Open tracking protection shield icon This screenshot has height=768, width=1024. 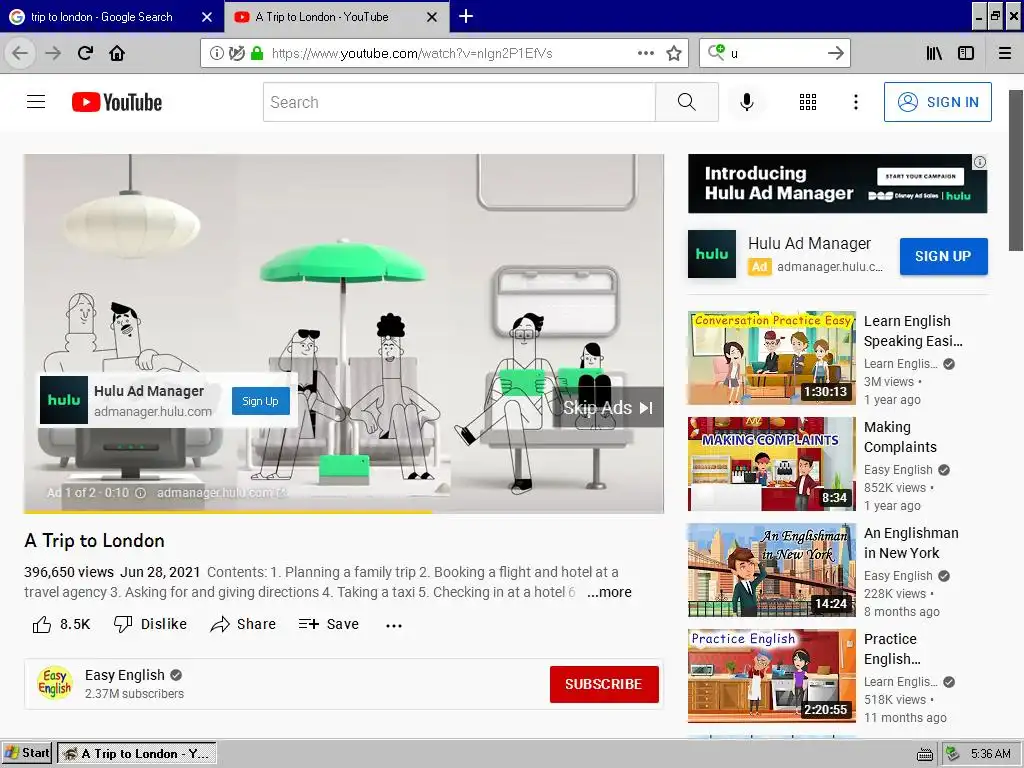pyautogui.click(x=236, y=53)
